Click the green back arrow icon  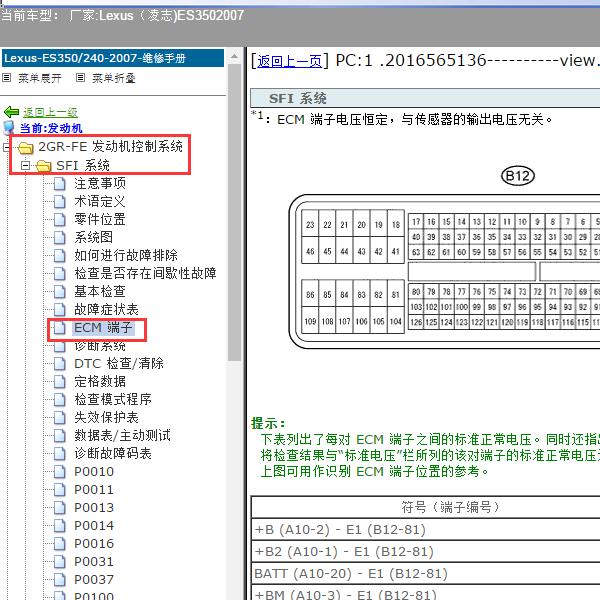[11, 112]
